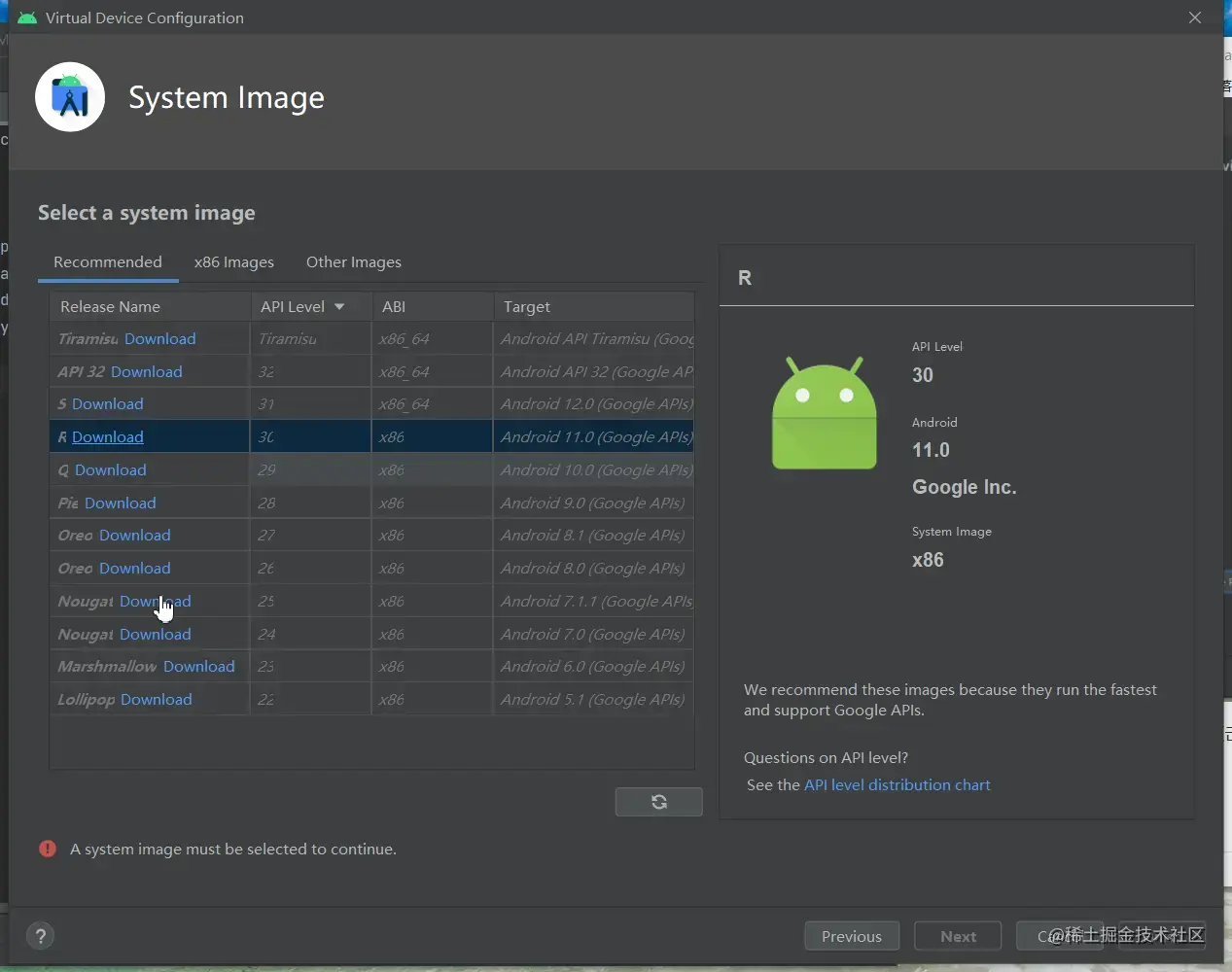Download the Nougat API 25 image

coord(156,602)
